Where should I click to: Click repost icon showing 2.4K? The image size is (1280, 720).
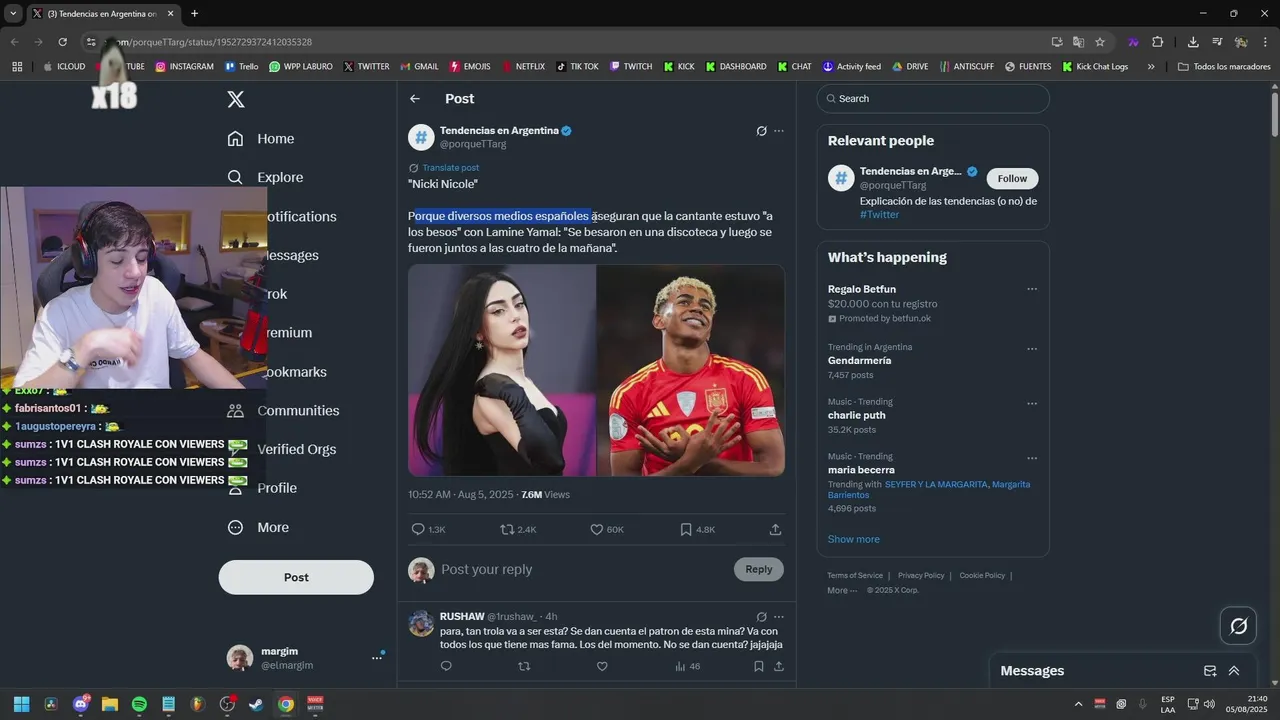point(518,529)
